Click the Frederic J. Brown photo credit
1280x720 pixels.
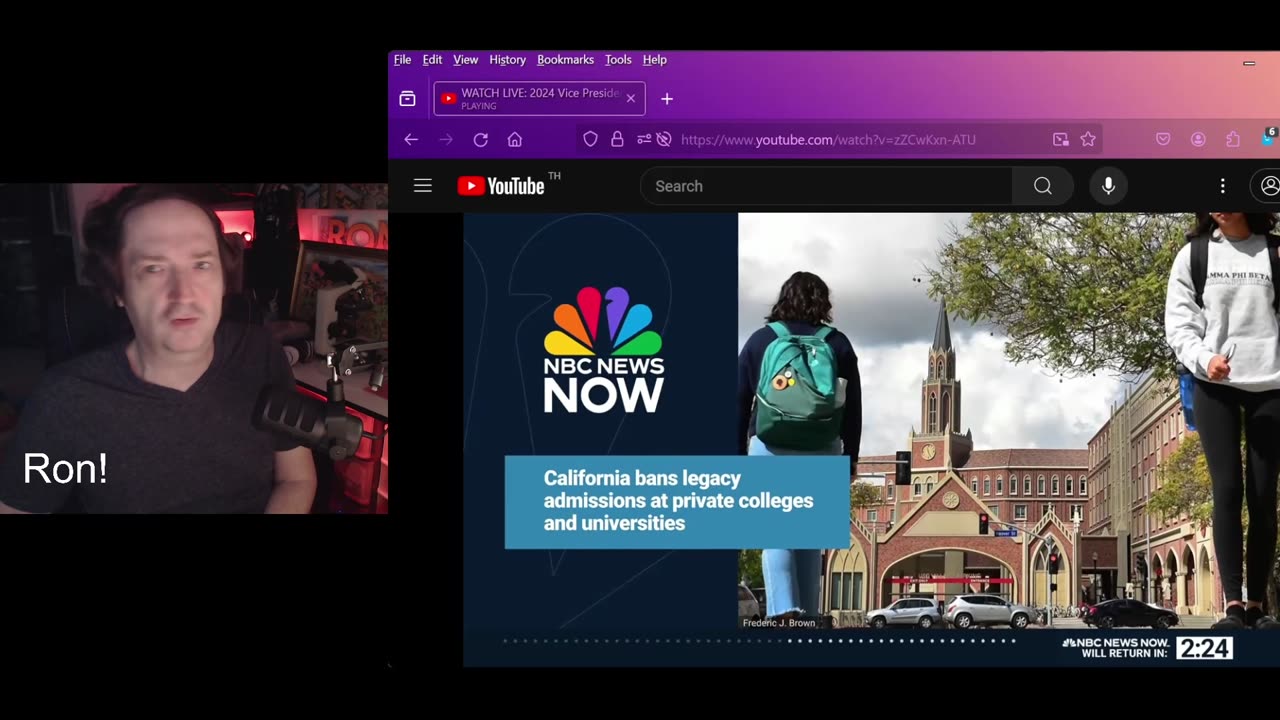coord(779,623)
